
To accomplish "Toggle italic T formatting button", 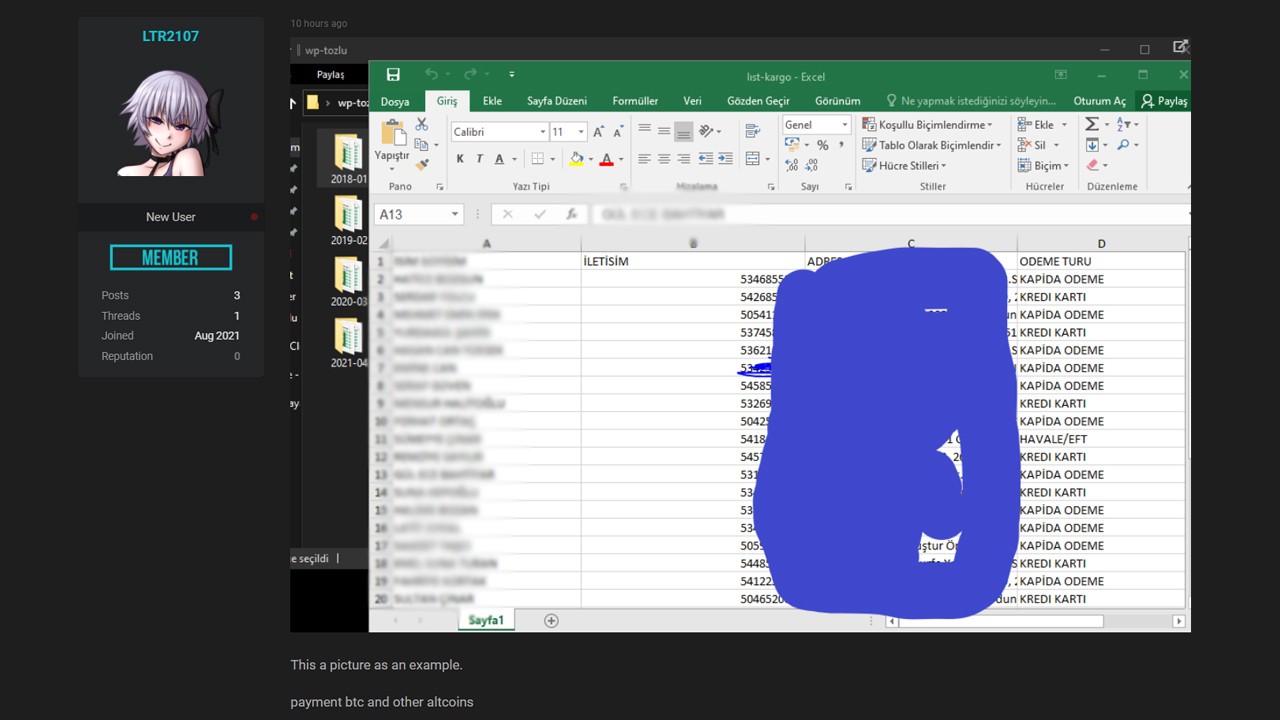I will pyautogui.click(x=479, y=159).
